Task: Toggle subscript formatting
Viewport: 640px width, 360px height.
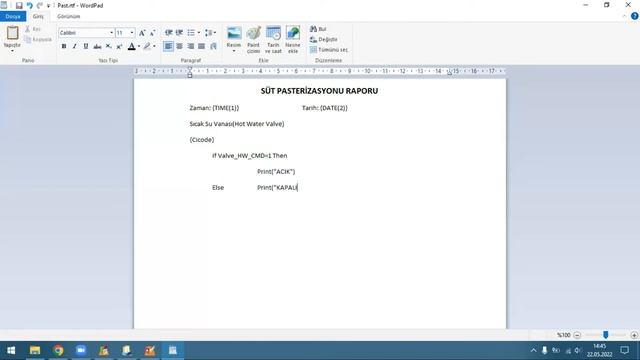Action: tap(108, 47)
